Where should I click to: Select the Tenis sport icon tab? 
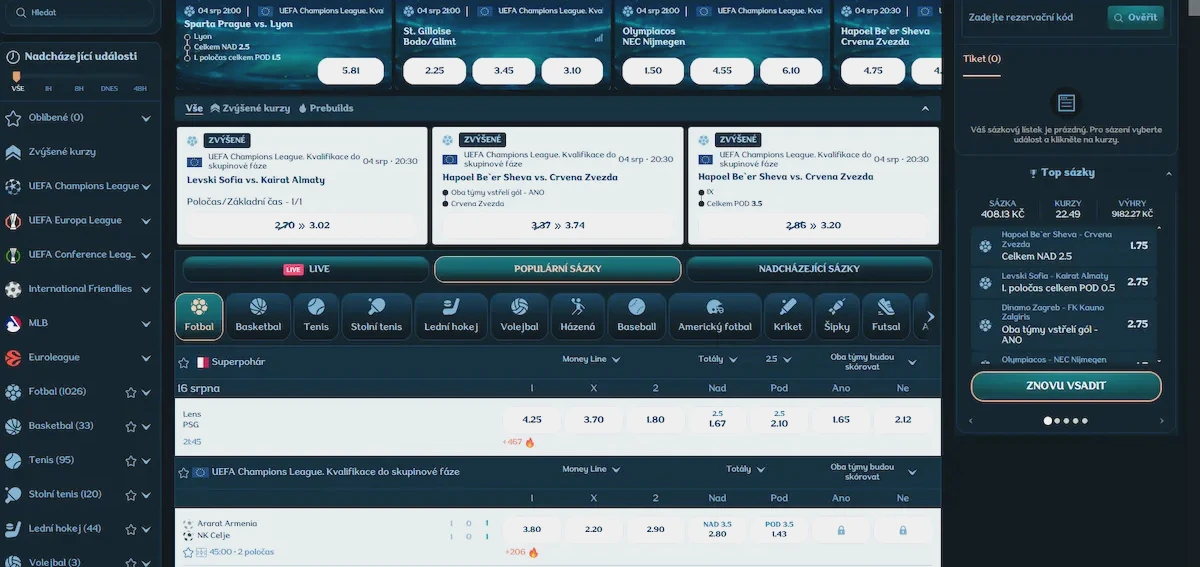(x=316, y=315)
